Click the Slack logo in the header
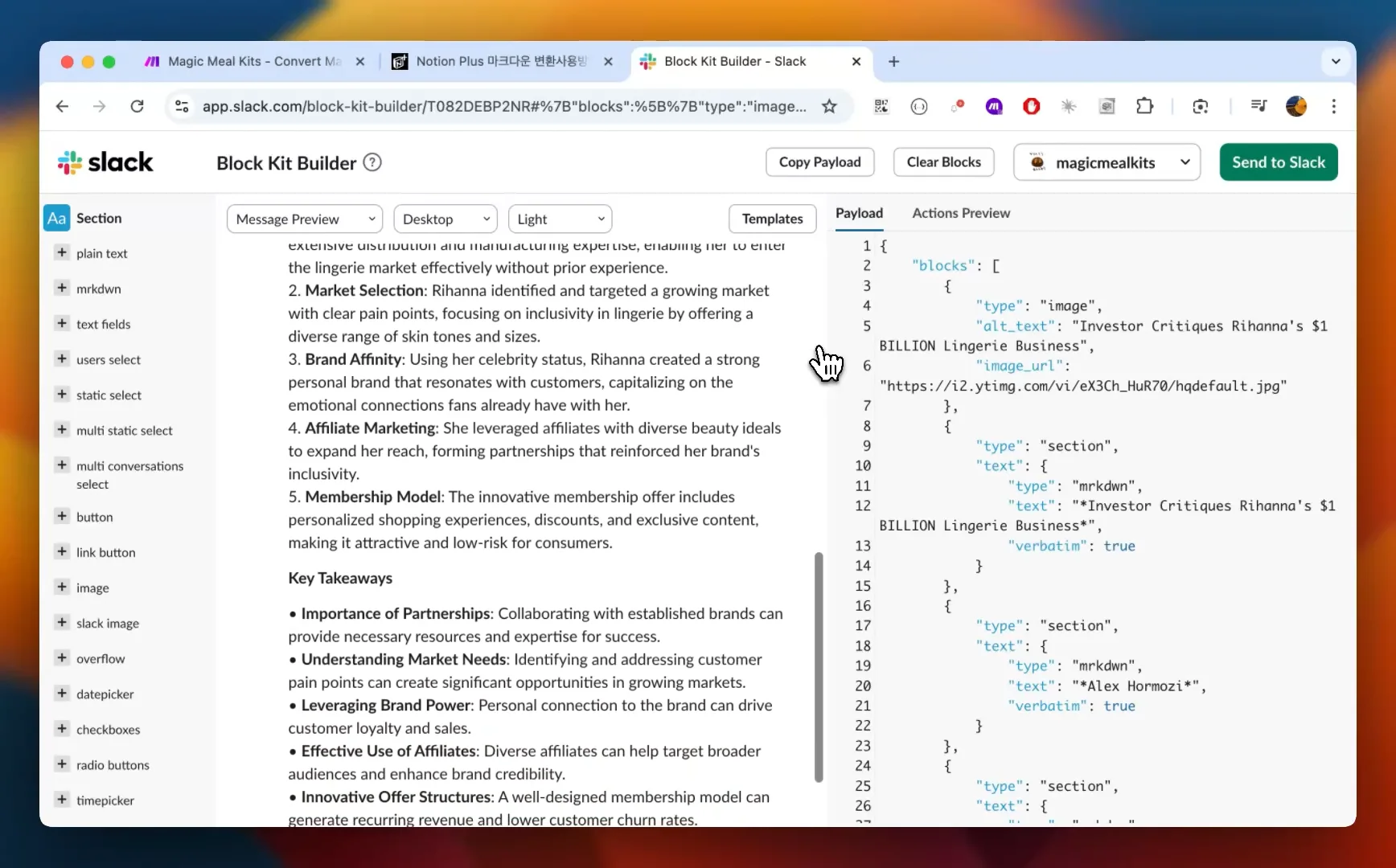Viewport: 1396px width, 868px height. pyautogui.click(x=105, y=162)
